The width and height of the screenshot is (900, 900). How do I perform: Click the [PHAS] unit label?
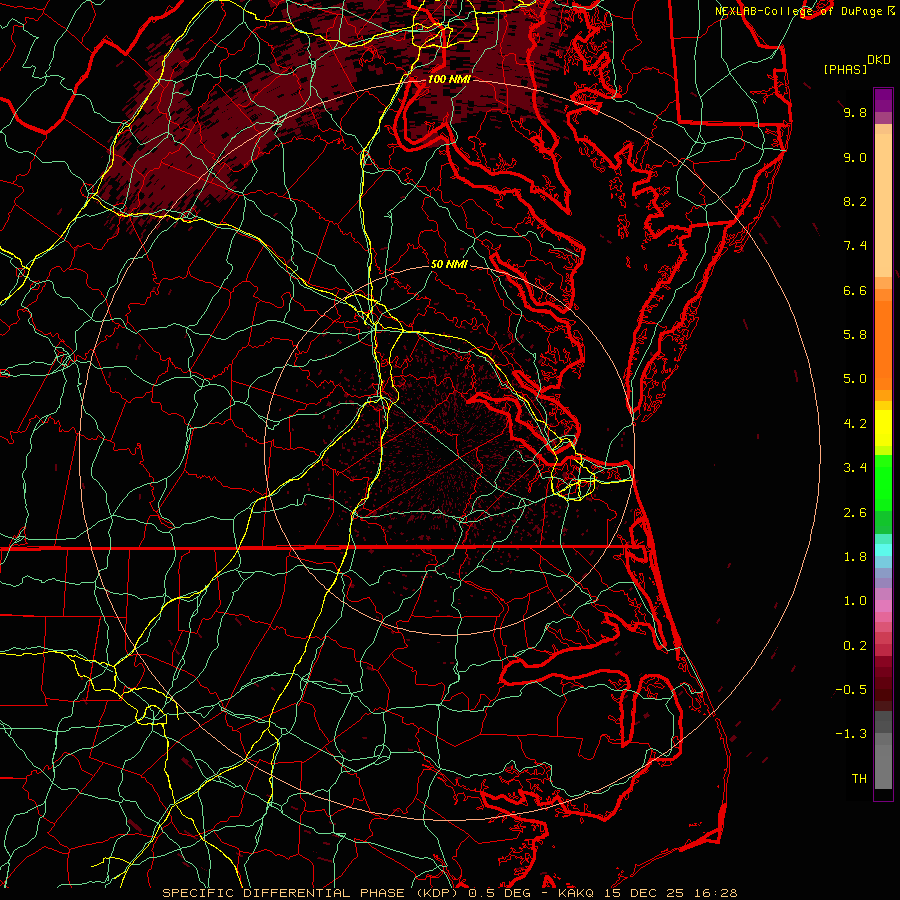click(845, 69)
